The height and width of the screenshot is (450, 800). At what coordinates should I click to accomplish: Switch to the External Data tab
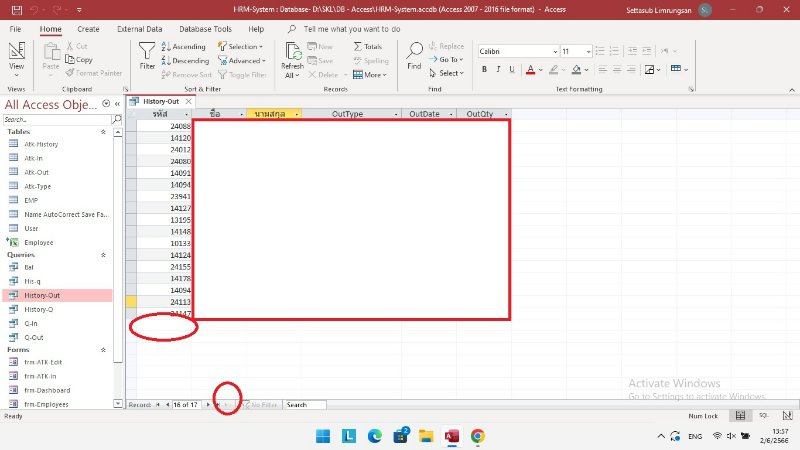click(139, 29)
